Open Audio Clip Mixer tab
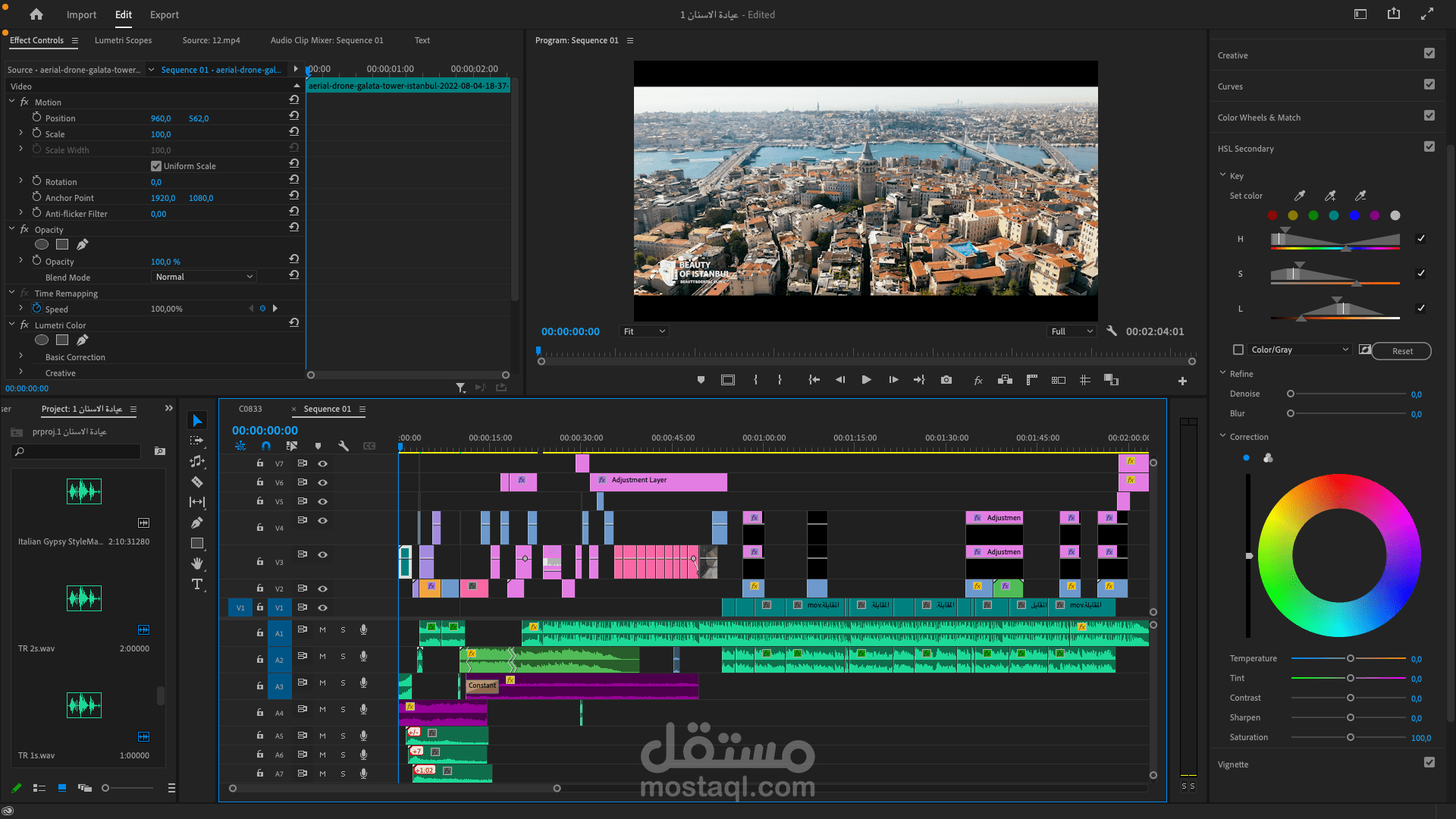 [x=327, y=40]
